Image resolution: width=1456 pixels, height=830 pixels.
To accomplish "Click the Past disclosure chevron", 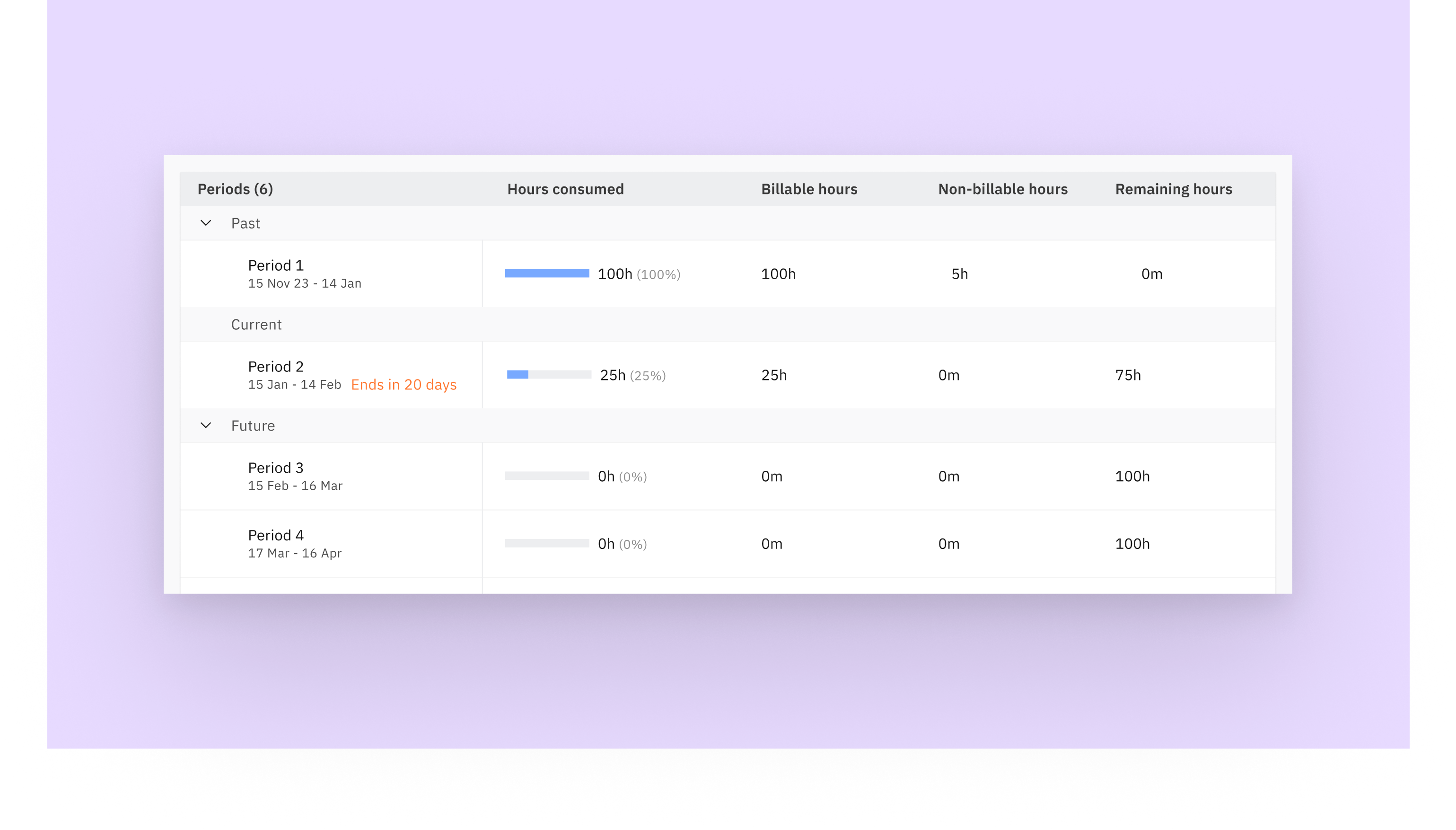I will pos(206,223).
